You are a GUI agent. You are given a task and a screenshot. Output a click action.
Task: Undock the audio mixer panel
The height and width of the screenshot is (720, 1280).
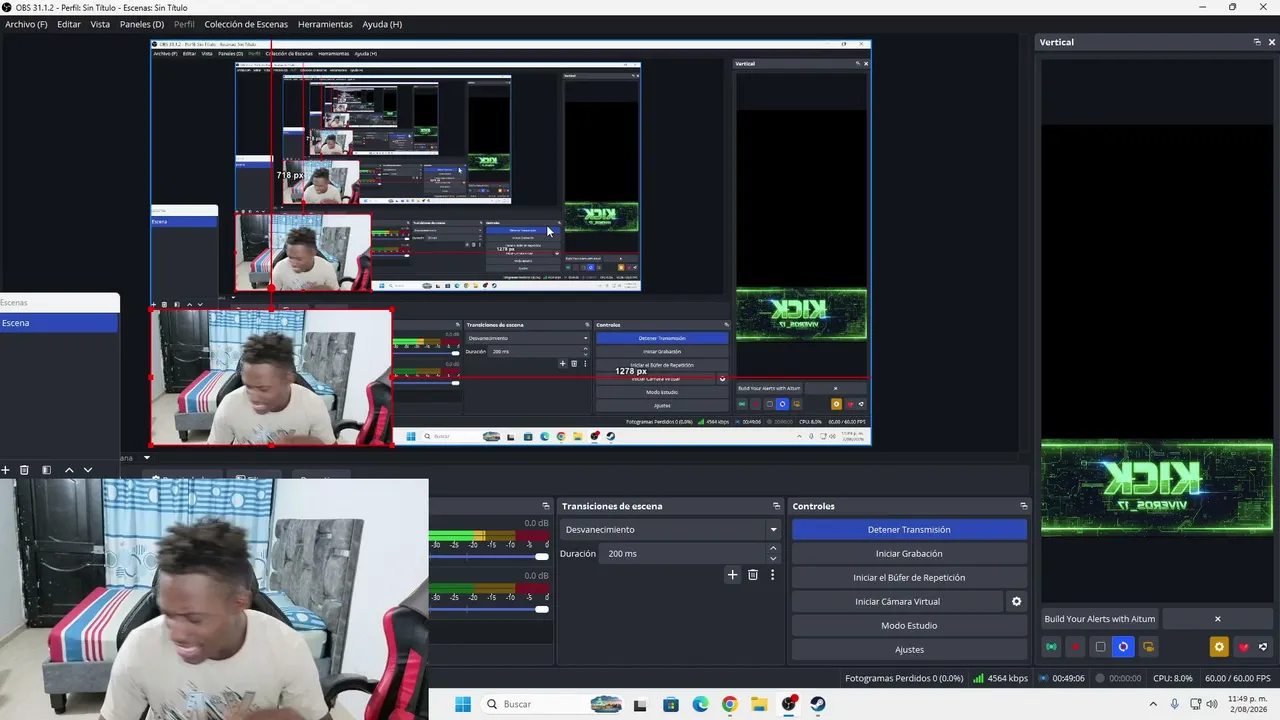click(545, 506)
